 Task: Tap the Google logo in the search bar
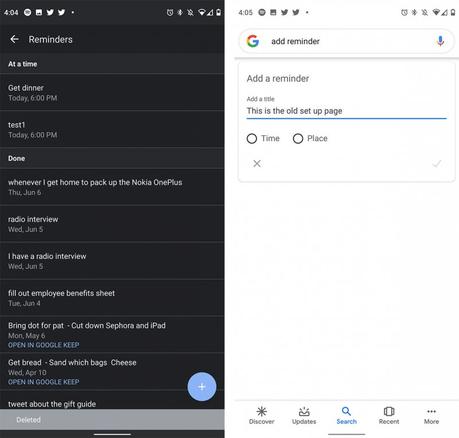(253, 41)
